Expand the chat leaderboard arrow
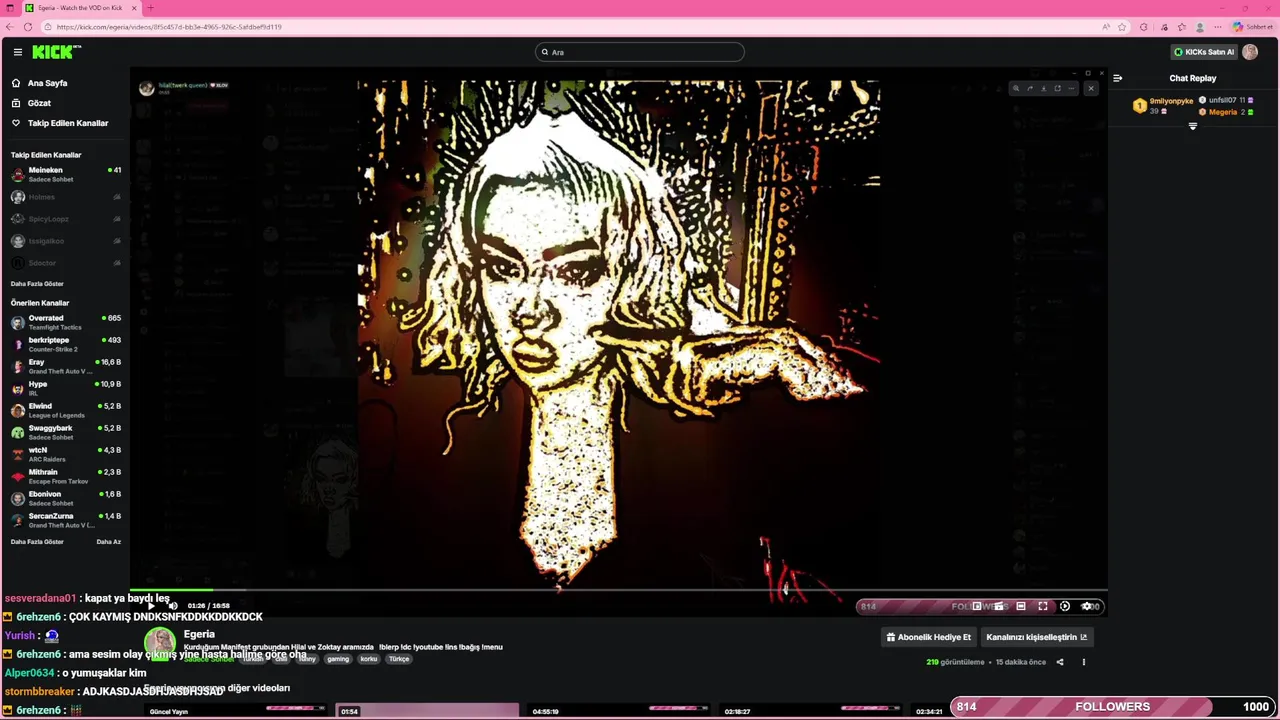1280x720 pixels. 1192,126
